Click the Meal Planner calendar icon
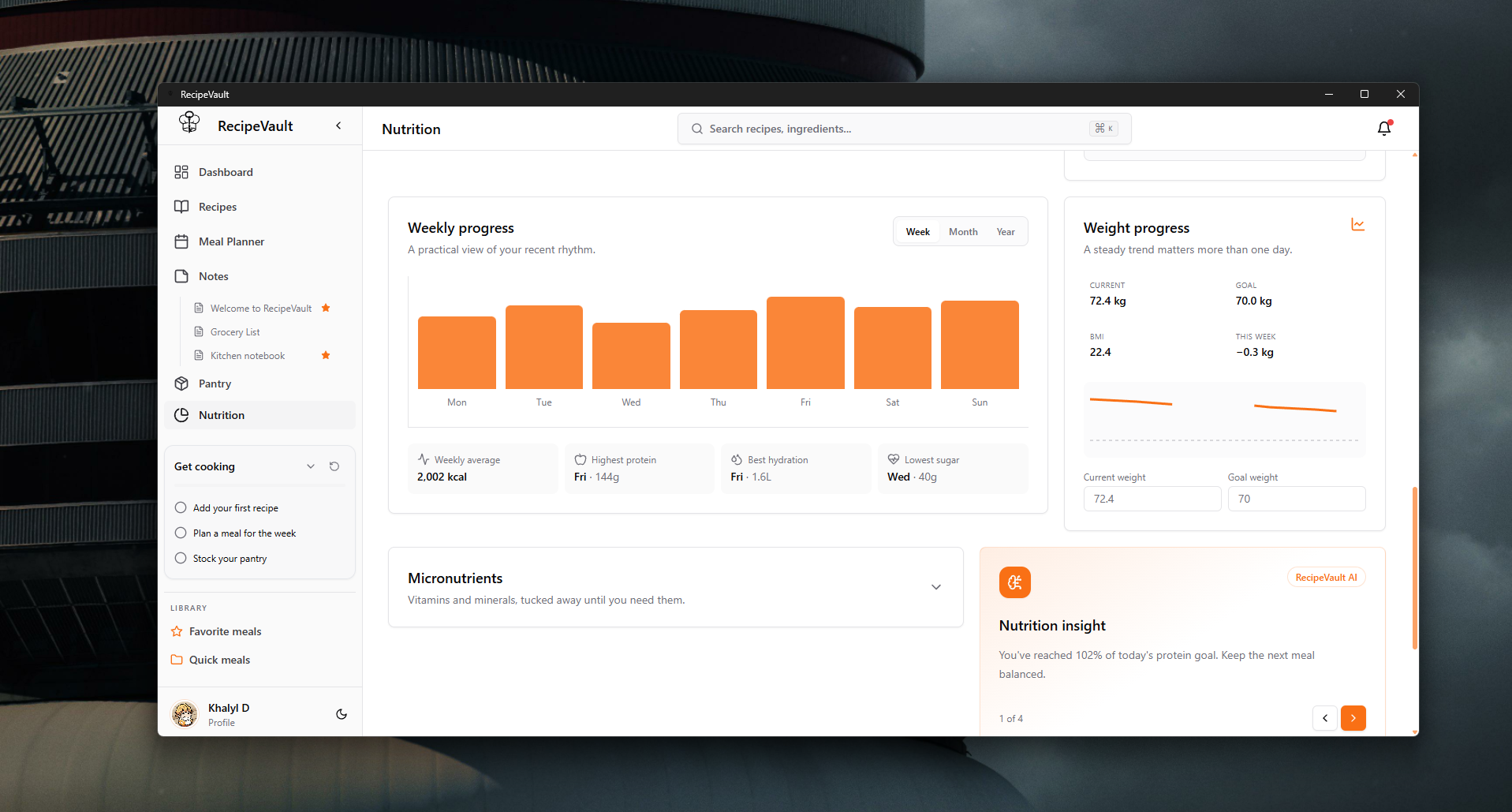Screen dimensions: 1512x812 click(181, 241)
